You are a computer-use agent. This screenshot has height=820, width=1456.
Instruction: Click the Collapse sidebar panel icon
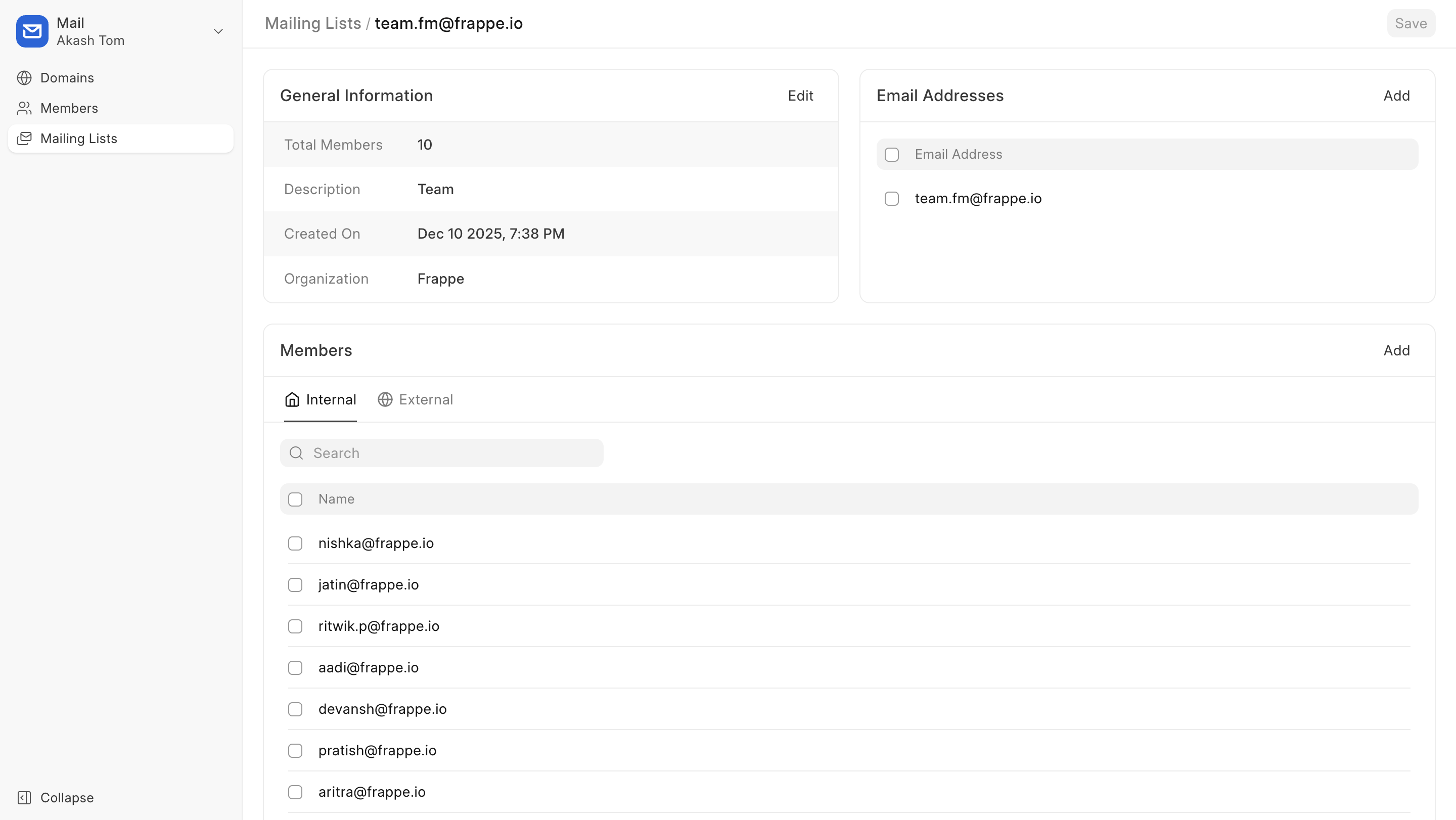tap(24, 797)
